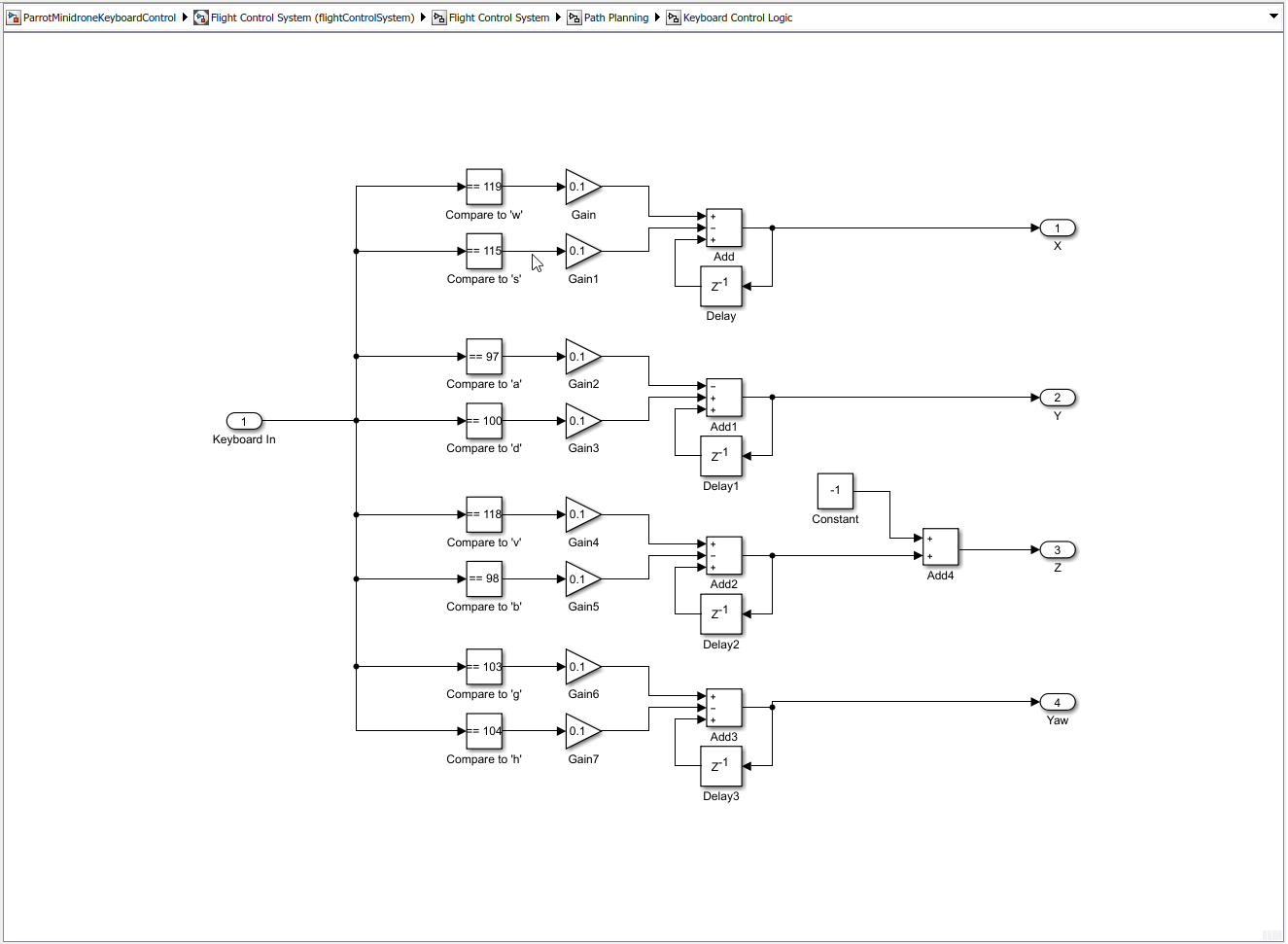Click the Gain triangle block

[582, 187]
